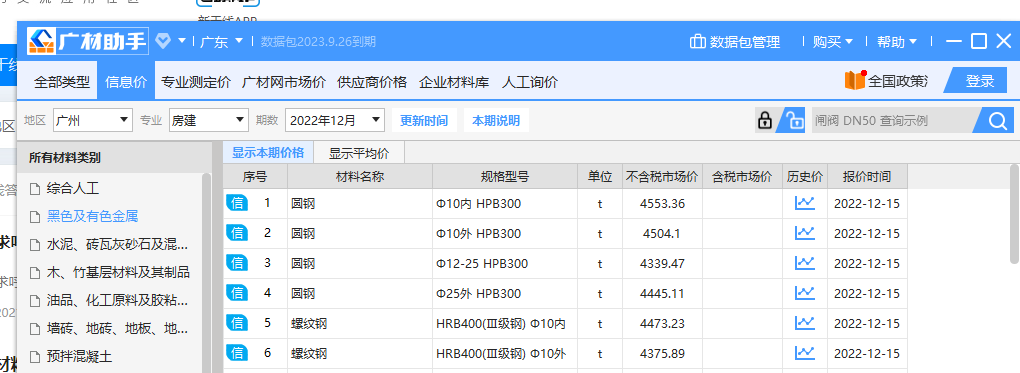Switch to 专业测定价 tab
This screenshot has width=1020, height=373.
pos(196,82)
